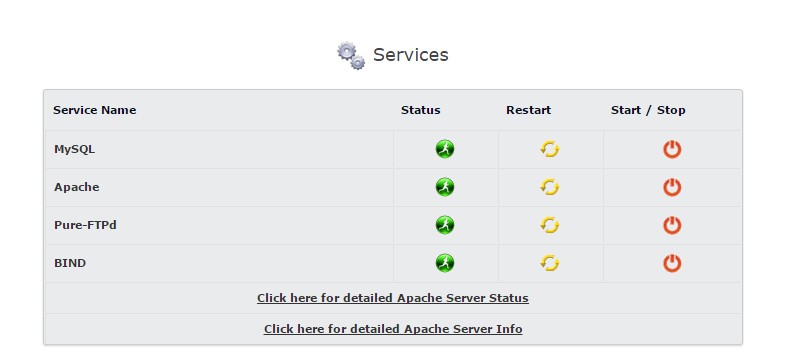
Task: Restart the Pure-FTPd service
Action: point(549,225)
